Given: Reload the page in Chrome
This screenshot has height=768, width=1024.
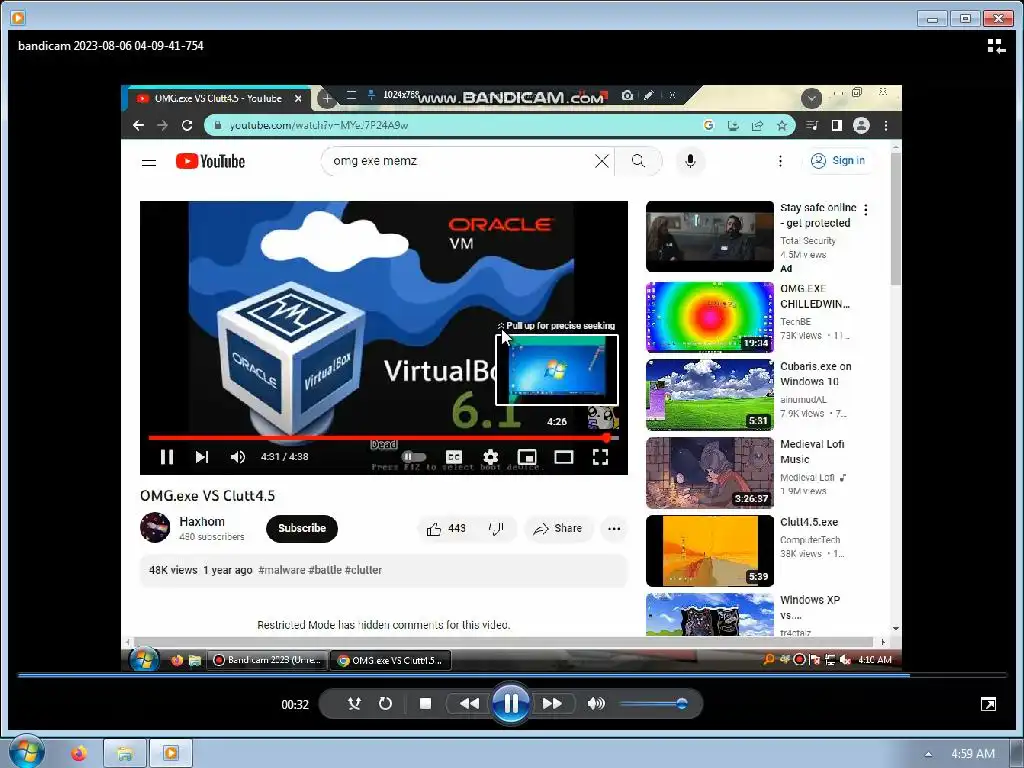Looking at the screenshot, I should 187,125.
